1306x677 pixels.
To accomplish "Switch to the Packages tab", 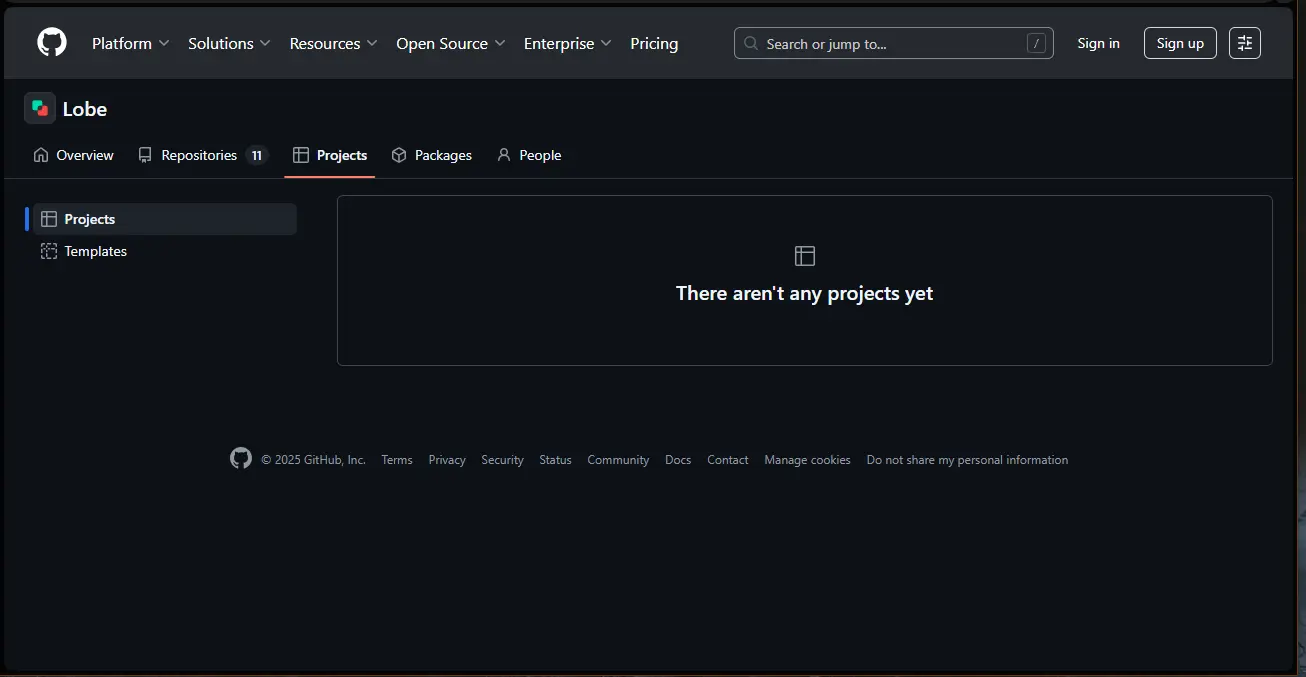I will point(431,155).
